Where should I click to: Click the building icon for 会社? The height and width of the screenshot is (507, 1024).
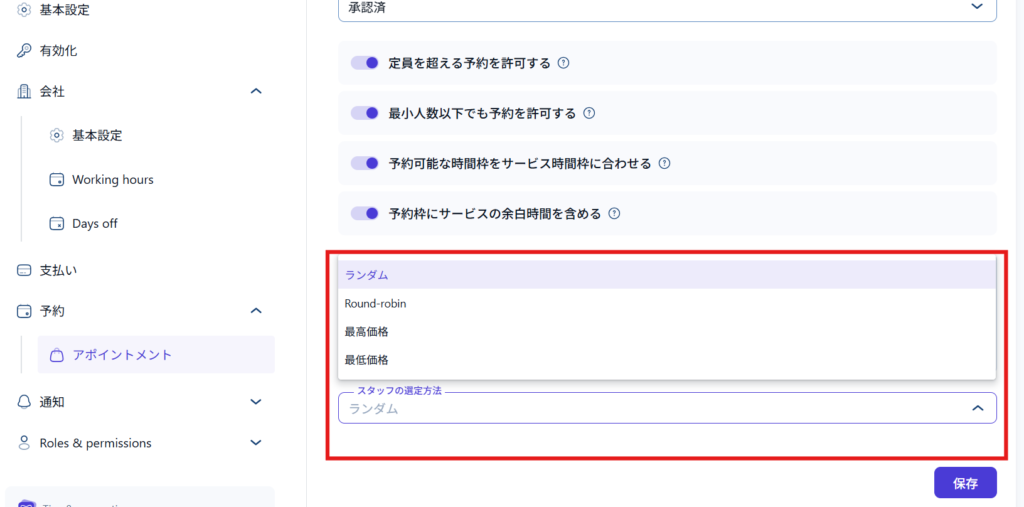[x=24, y=91]
